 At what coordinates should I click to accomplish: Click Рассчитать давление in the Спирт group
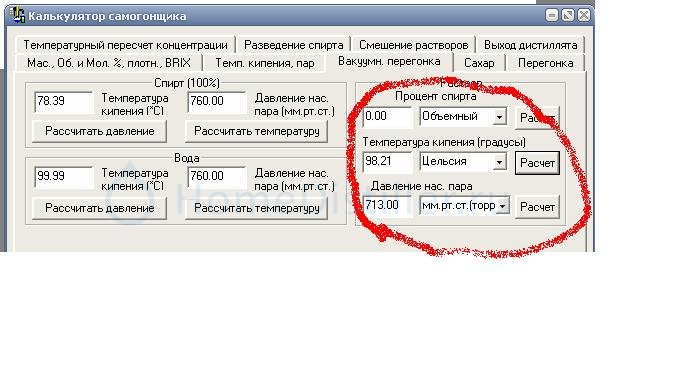tap(100, 131)
